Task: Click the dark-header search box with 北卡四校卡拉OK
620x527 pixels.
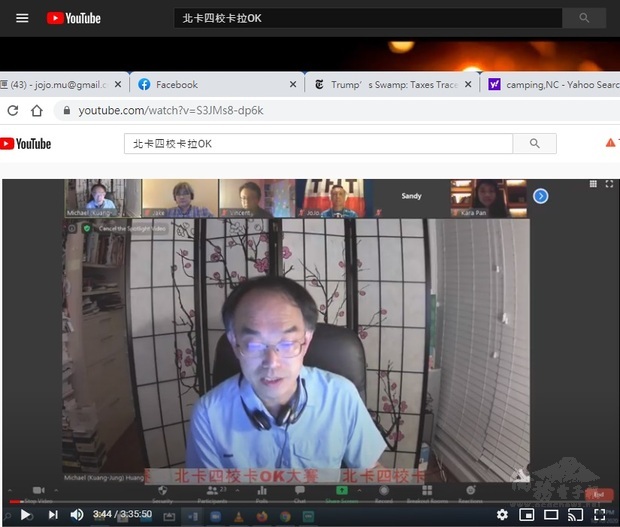Action: click(x=368, y=18)
